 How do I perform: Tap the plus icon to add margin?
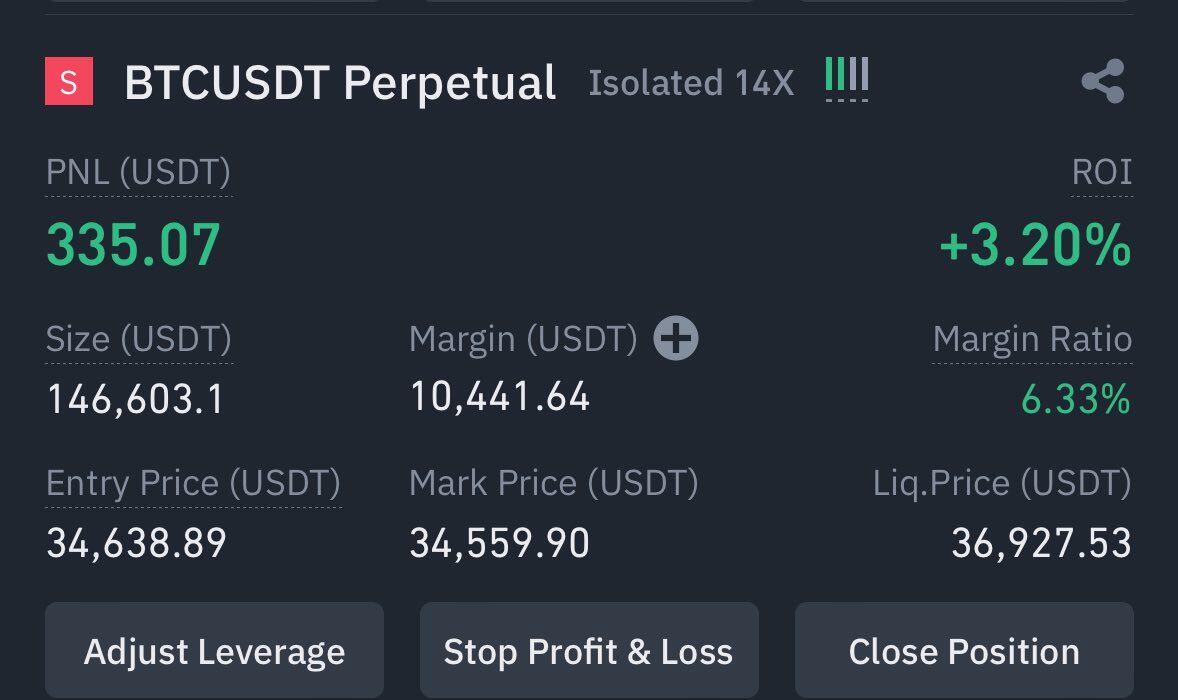pos(675,338)
